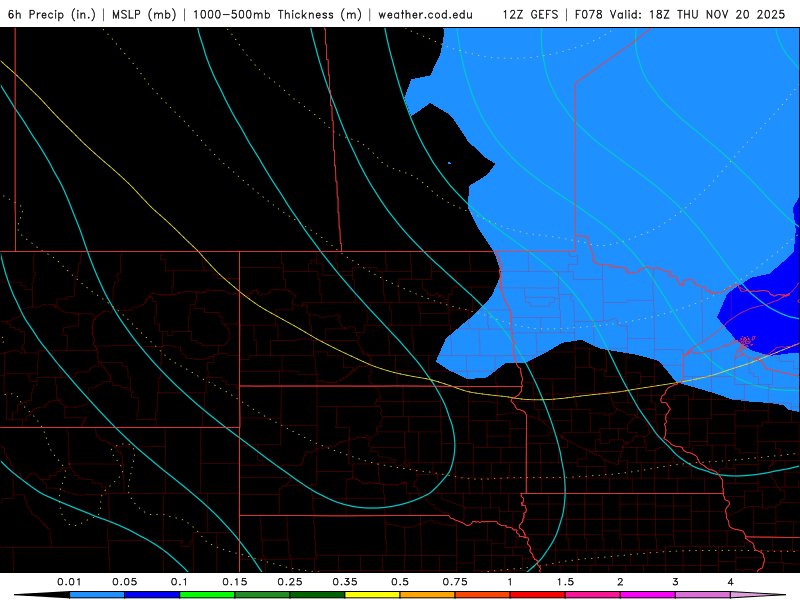The width and height of the screenshot is (800, 600).
Task: Click the bright green 0.1–0.15 legend swatch
Action: tap(207, 595)
